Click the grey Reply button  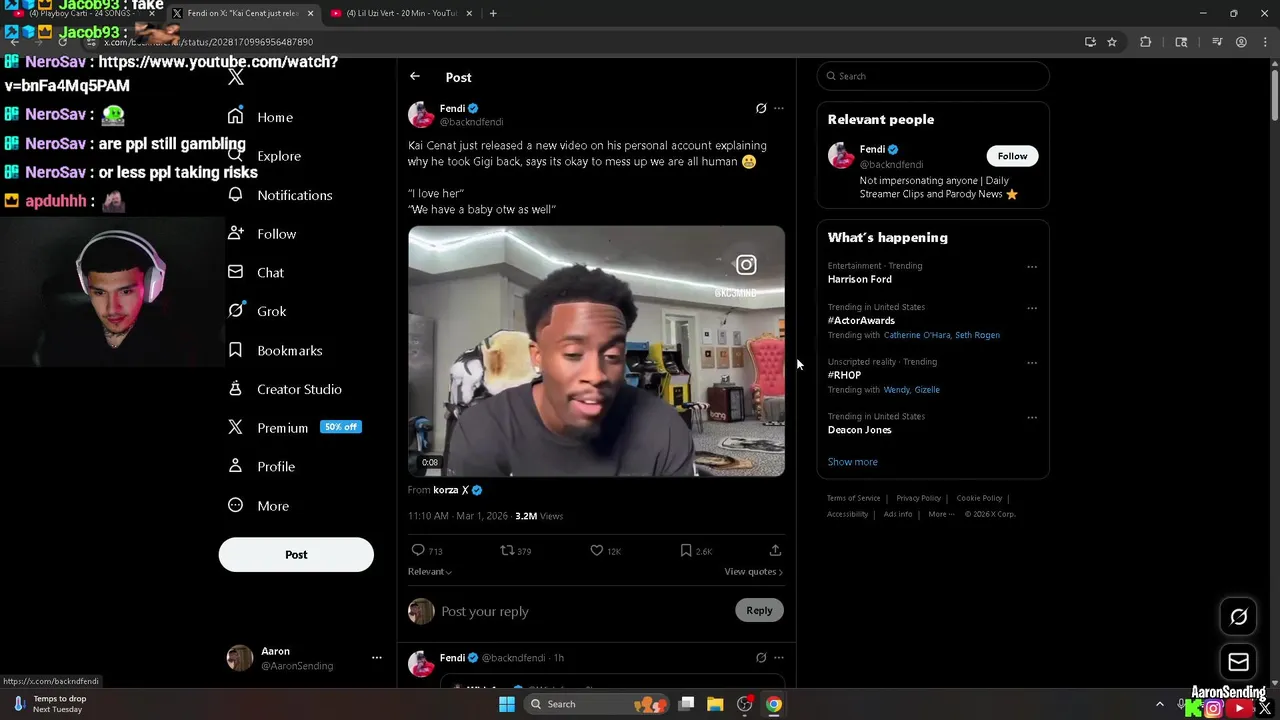759,610
